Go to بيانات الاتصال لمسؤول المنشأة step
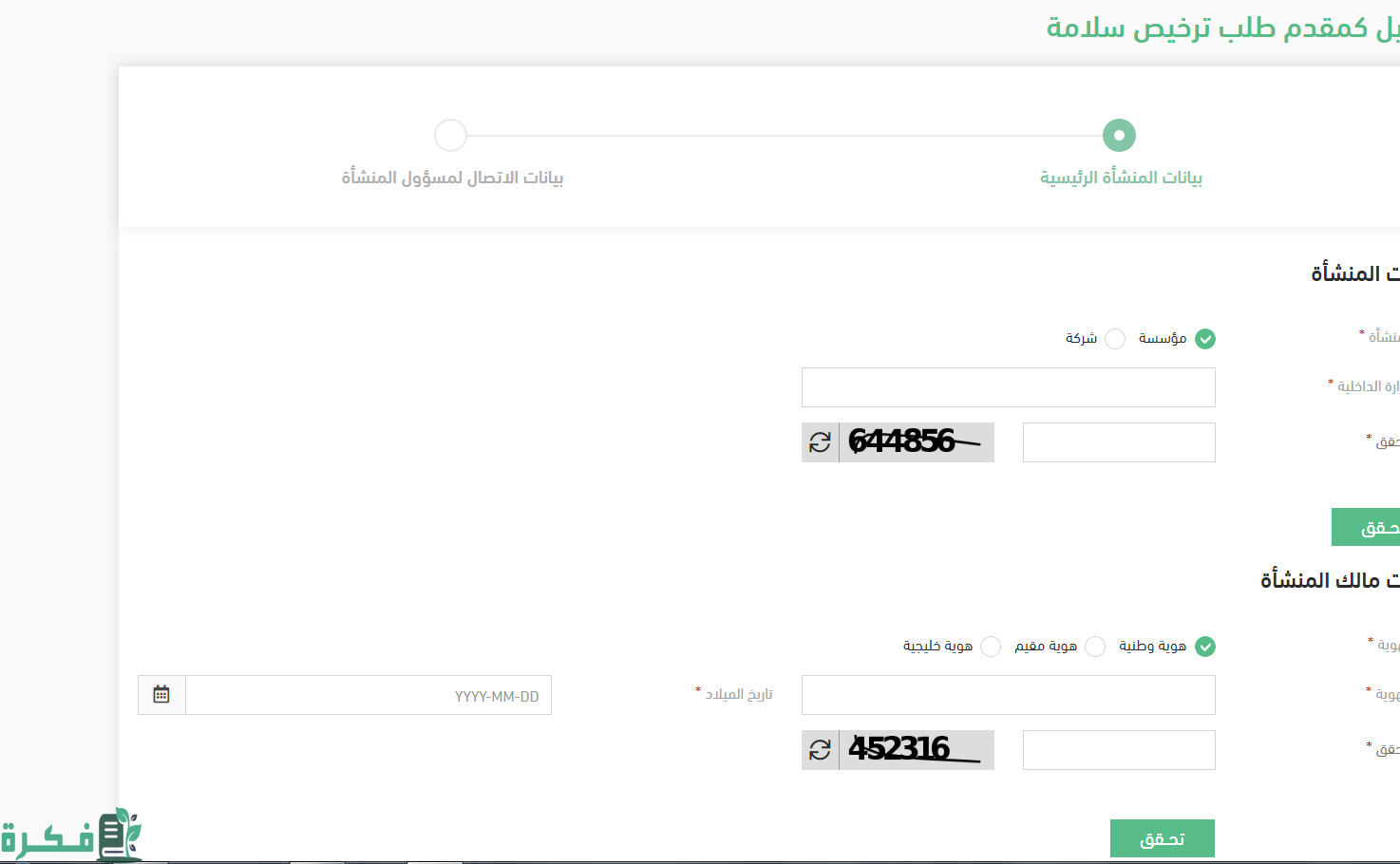 click(450, 136)
